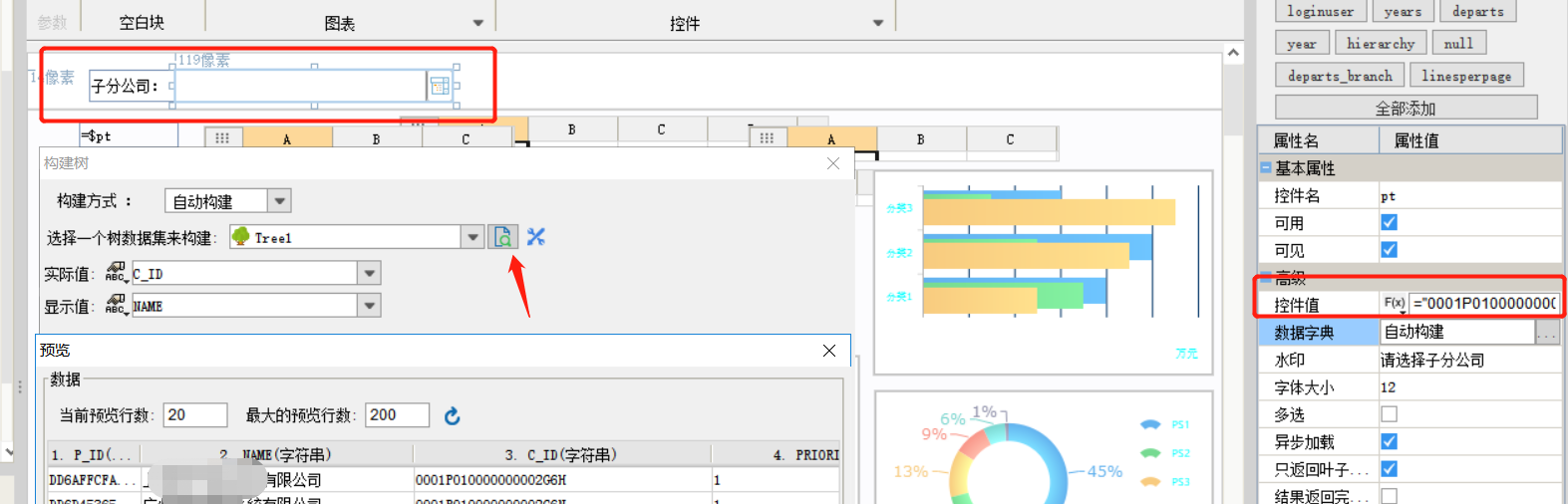Click the refresh icon in the preview dialog

(x=452, y=416)
